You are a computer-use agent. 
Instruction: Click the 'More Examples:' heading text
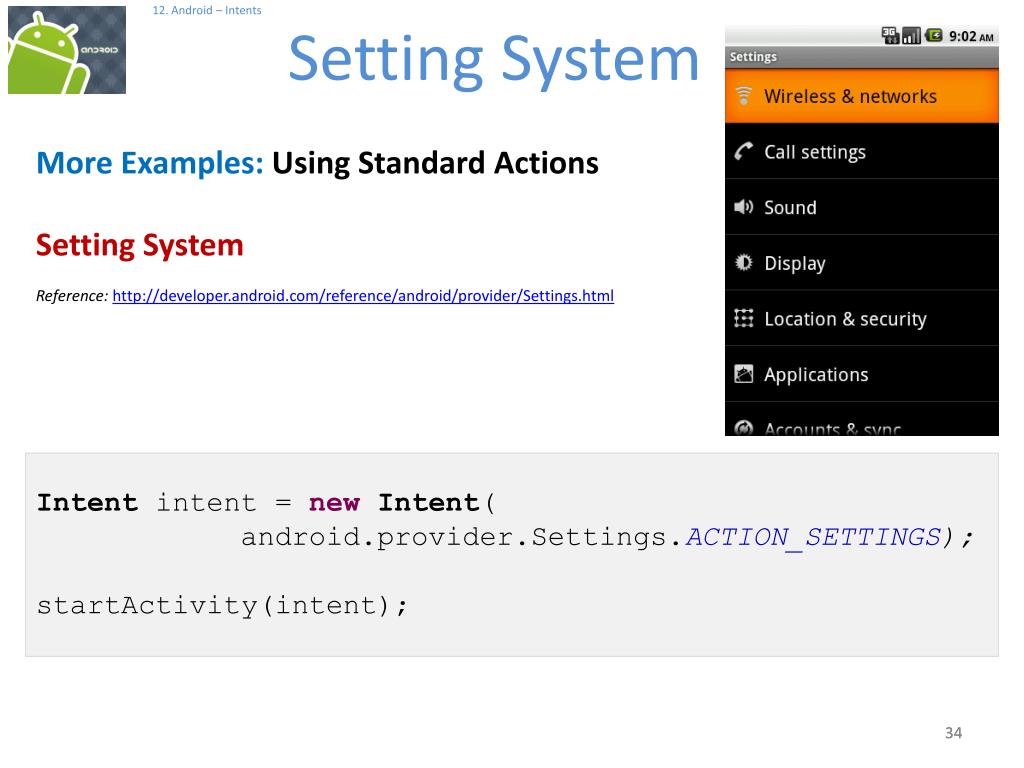pos(150,163)
